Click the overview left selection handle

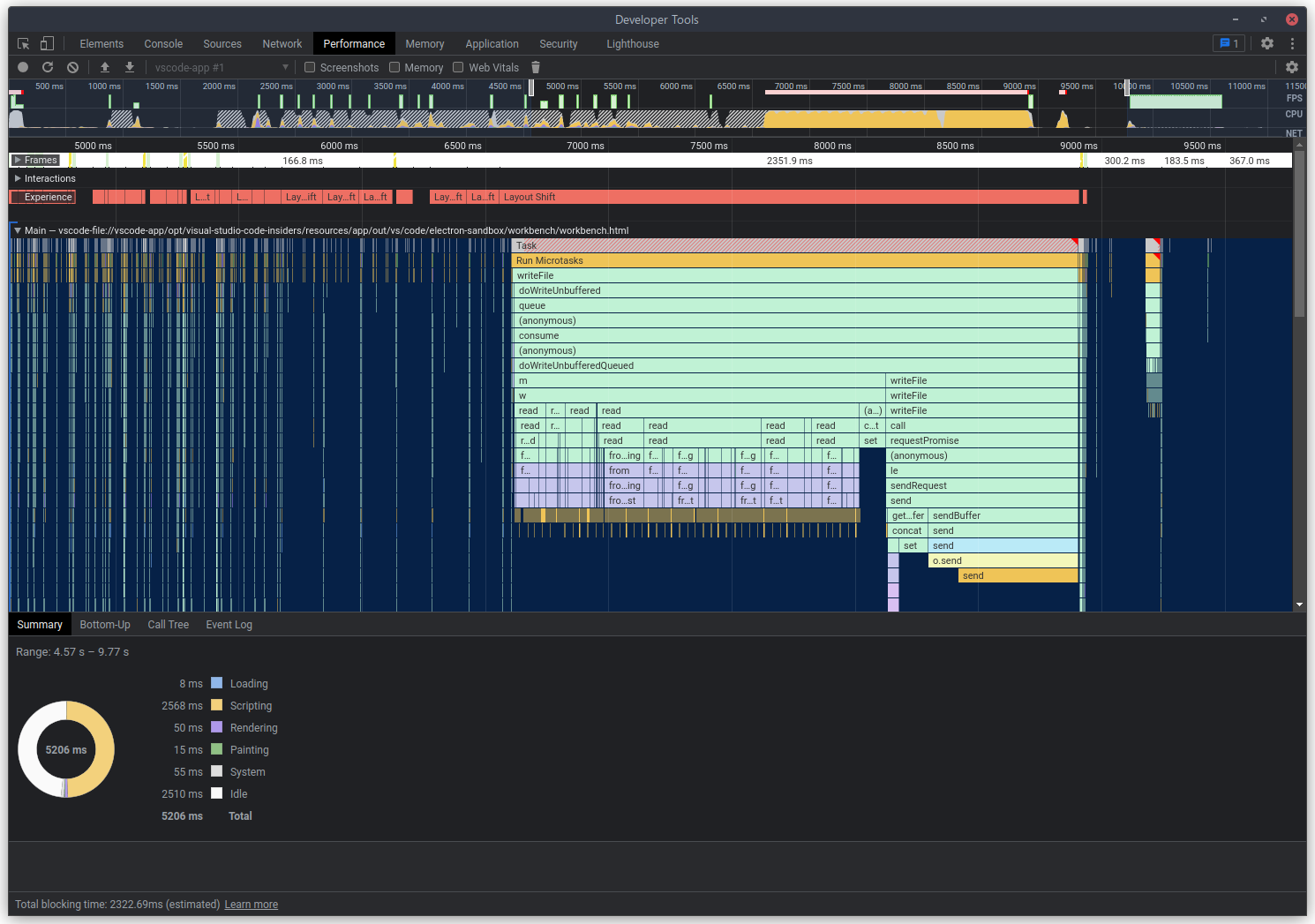(531, 87)
